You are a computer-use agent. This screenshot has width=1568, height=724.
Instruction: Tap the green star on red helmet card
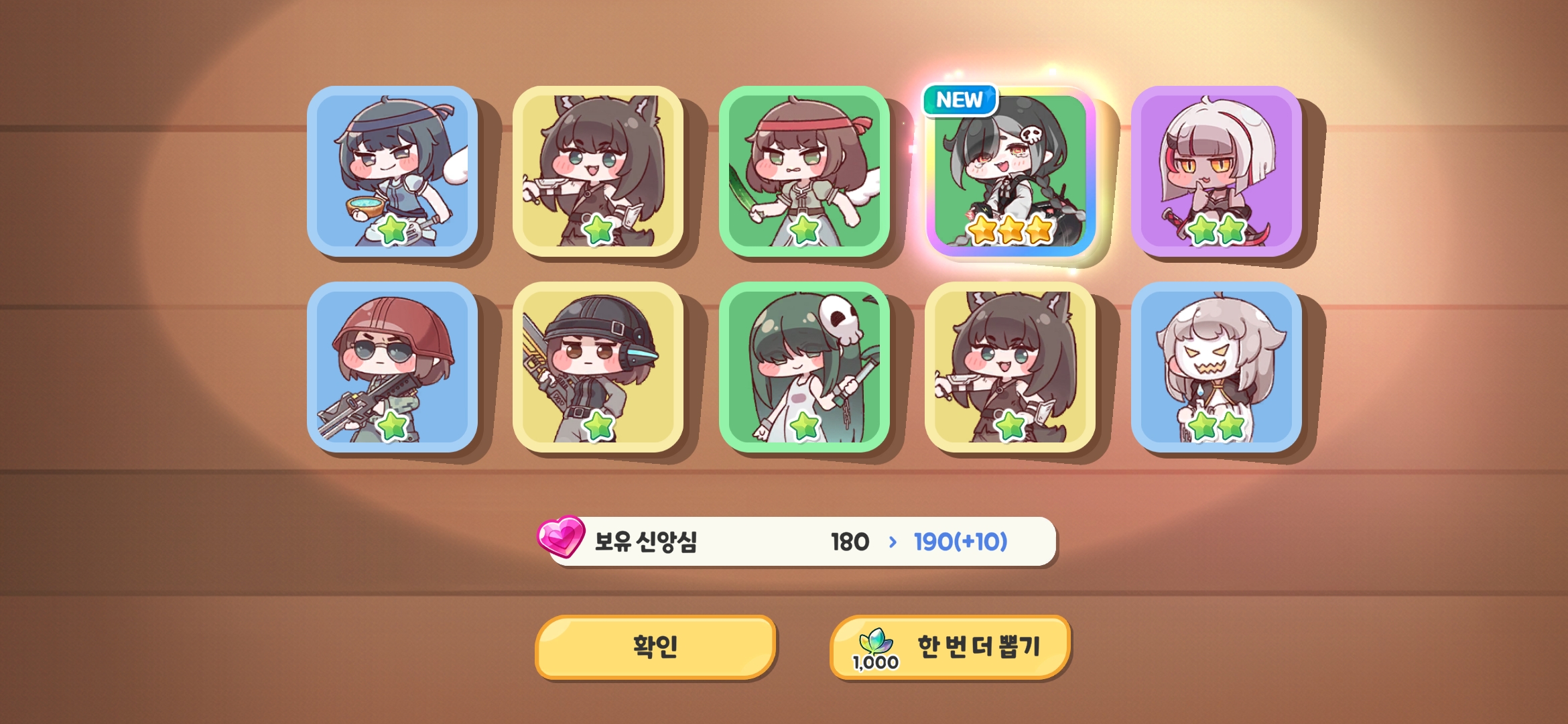coord(393,426)
